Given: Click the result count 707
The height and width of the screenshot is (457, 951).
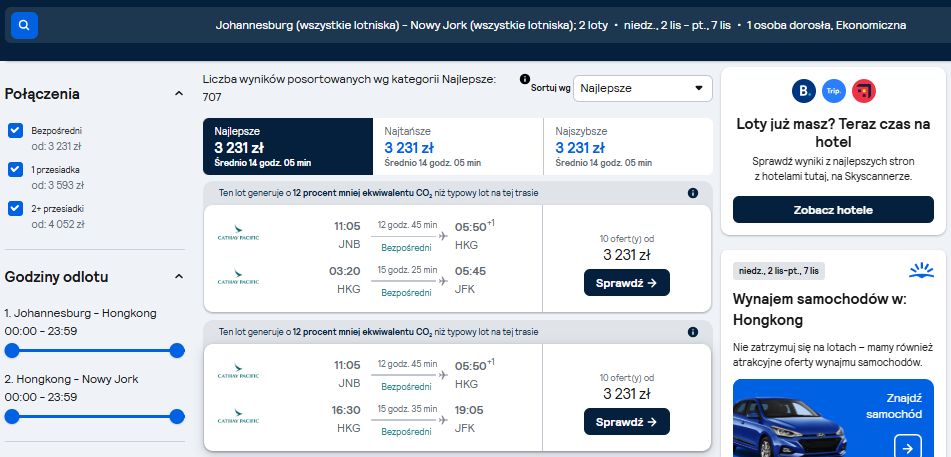Looking at the screenshot, I should click(212, 97).
